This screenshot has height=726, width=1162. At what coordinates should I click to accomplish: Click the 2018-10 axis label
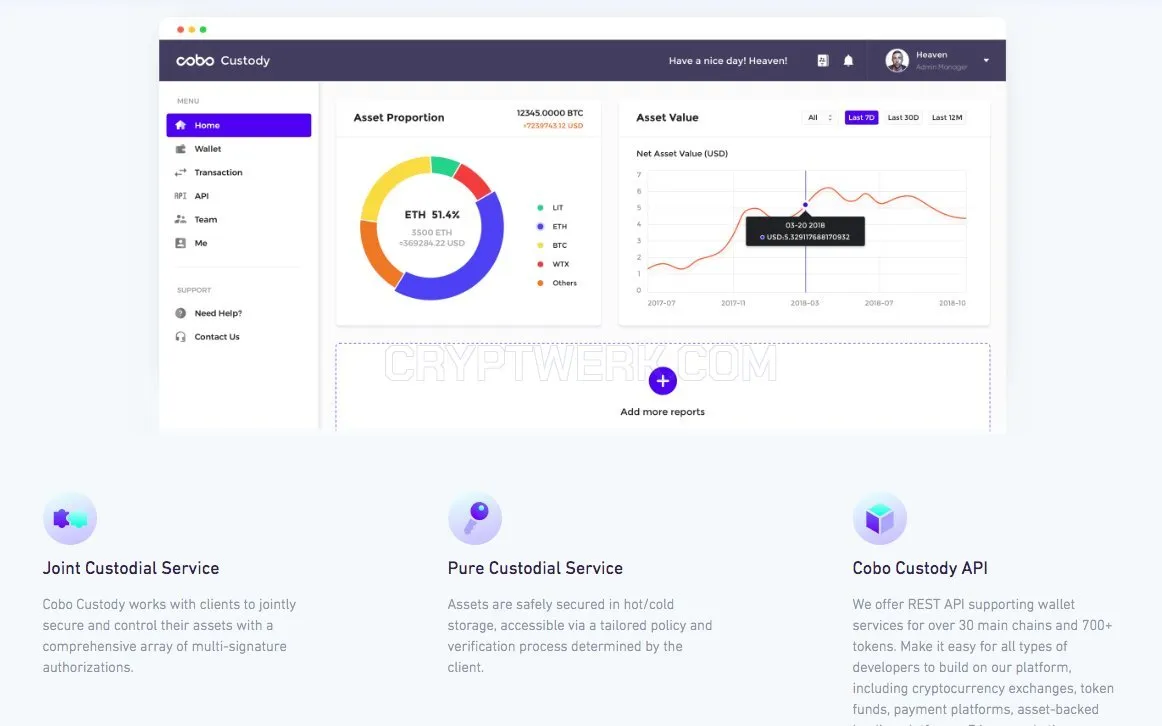[x=952, y=303]
